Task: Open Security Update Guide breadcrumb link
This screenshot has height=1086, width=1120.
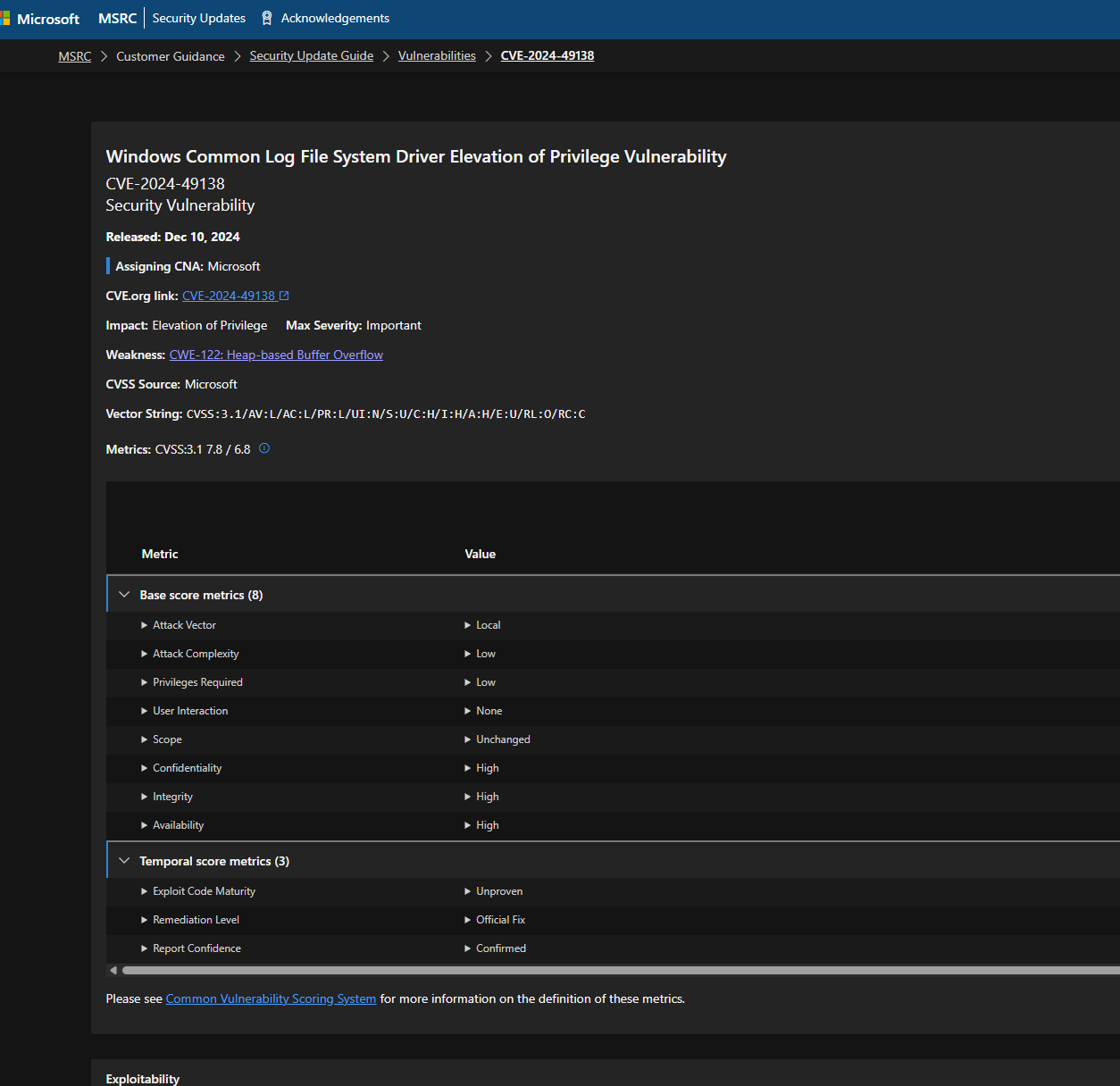Action: 312,56
